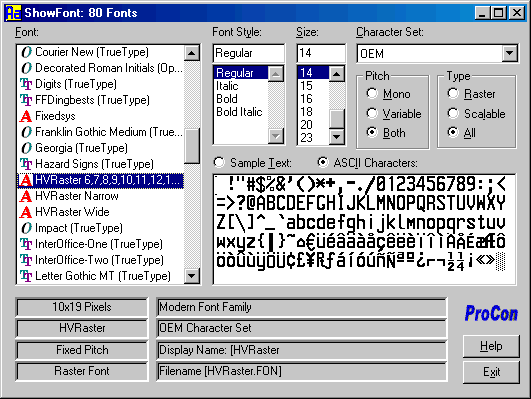The image size is (531, 399).
Task: Click the size list scroll up arrow
Action: (336, 74)
